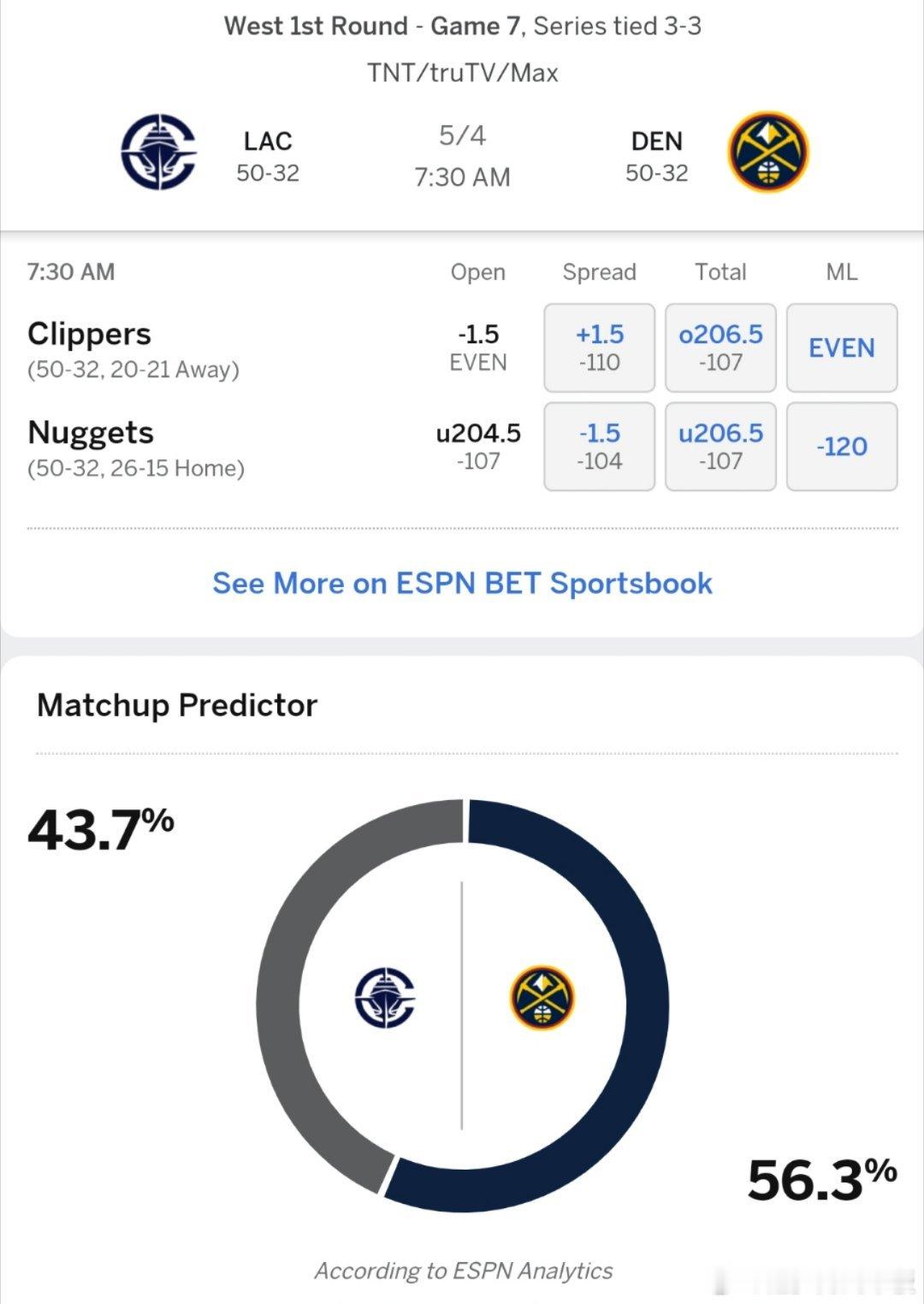Tap the Nuggets logo inside the predictor donut
Image resolution: width=924 pixels, height=1304 pixels.
[542, 998]
